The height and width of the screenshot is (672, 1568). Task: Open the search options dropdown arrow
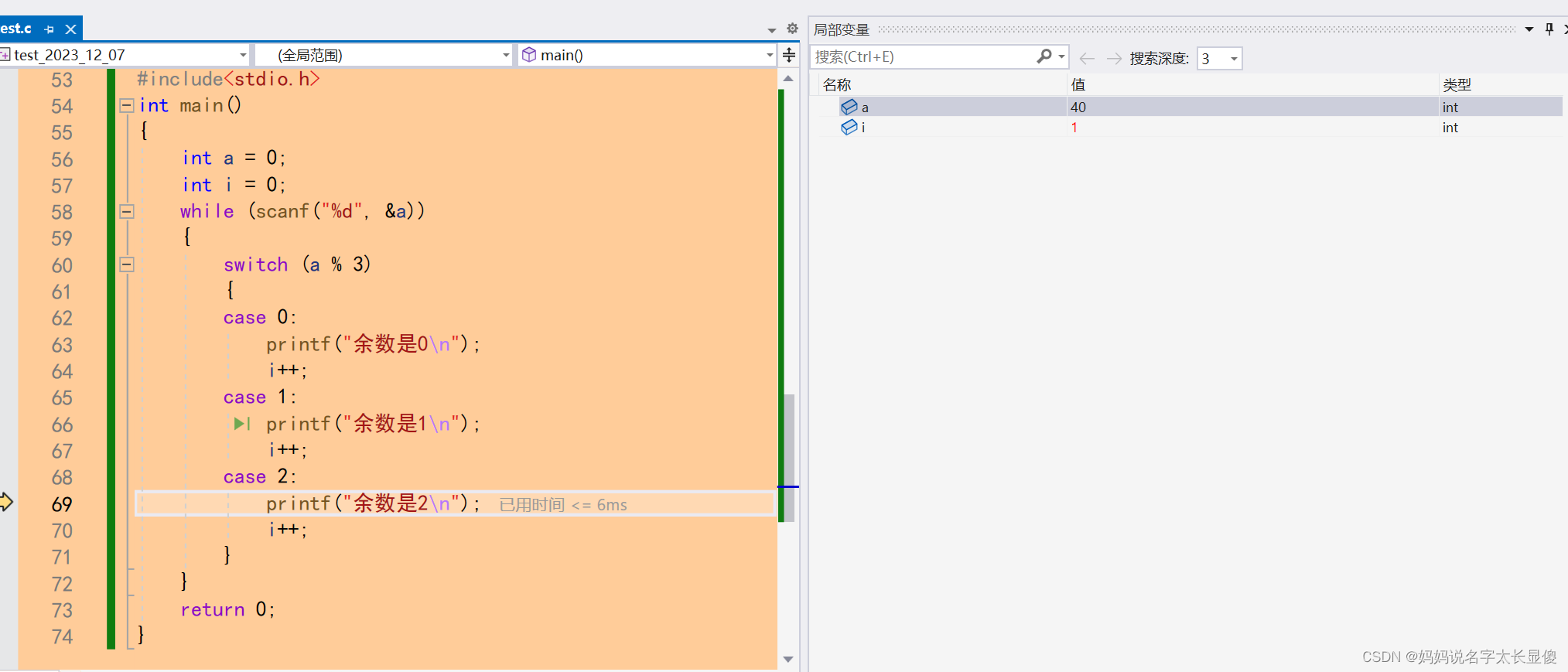(x=1062, y=56)
